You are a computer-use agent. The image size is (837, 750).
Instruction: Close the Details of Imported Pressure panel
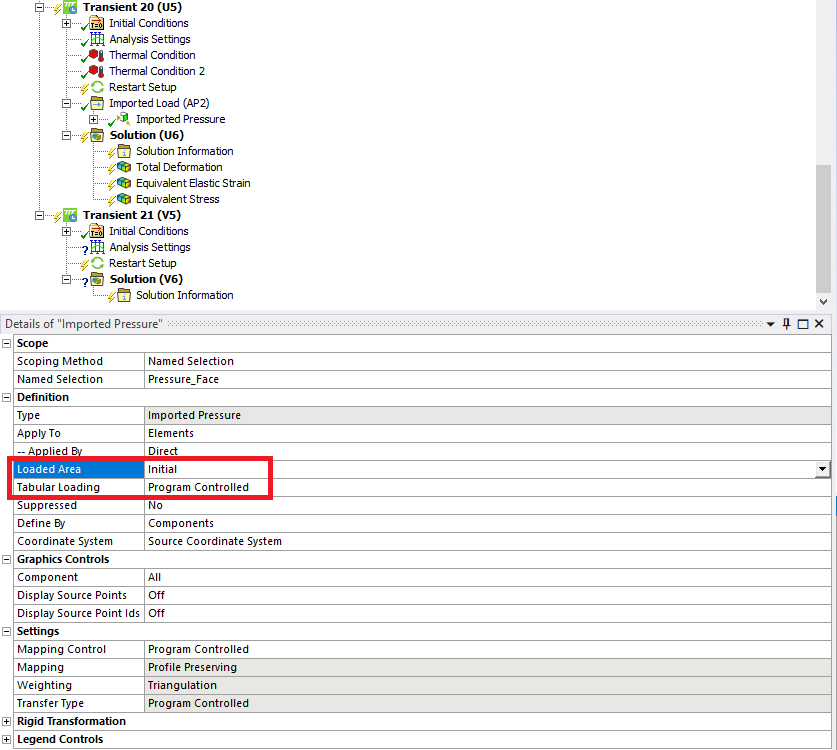[819, 323]
